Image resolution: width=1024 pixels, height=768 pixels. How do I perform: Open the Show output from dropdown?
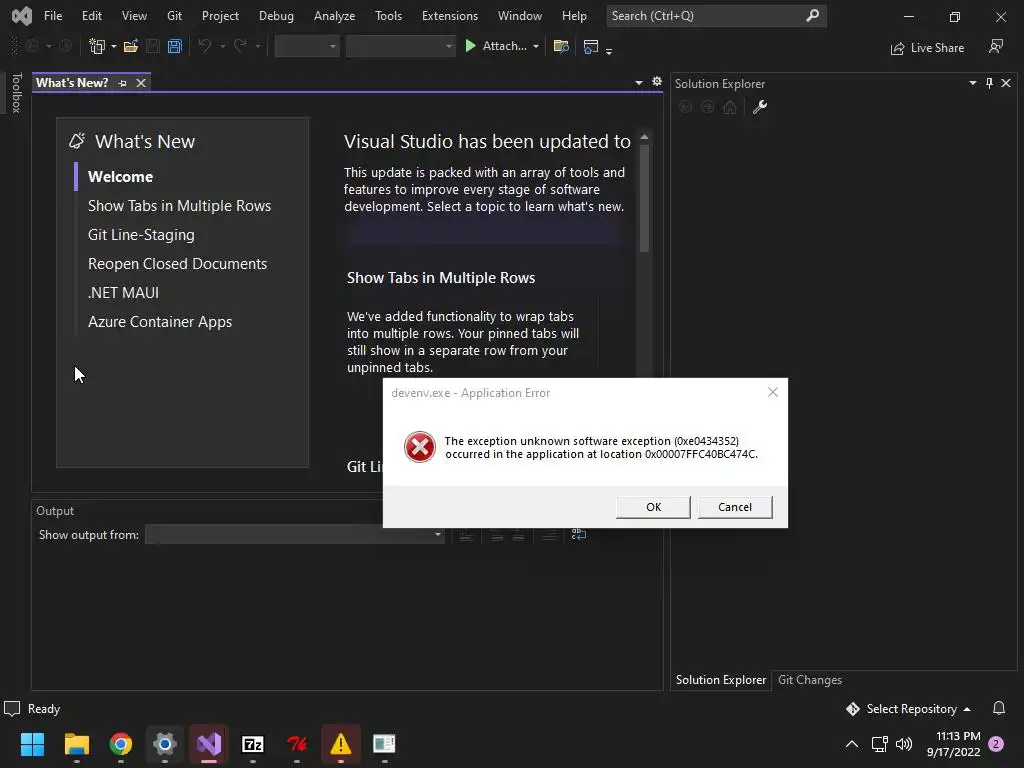pyautogui.click(x=295, y=534)
